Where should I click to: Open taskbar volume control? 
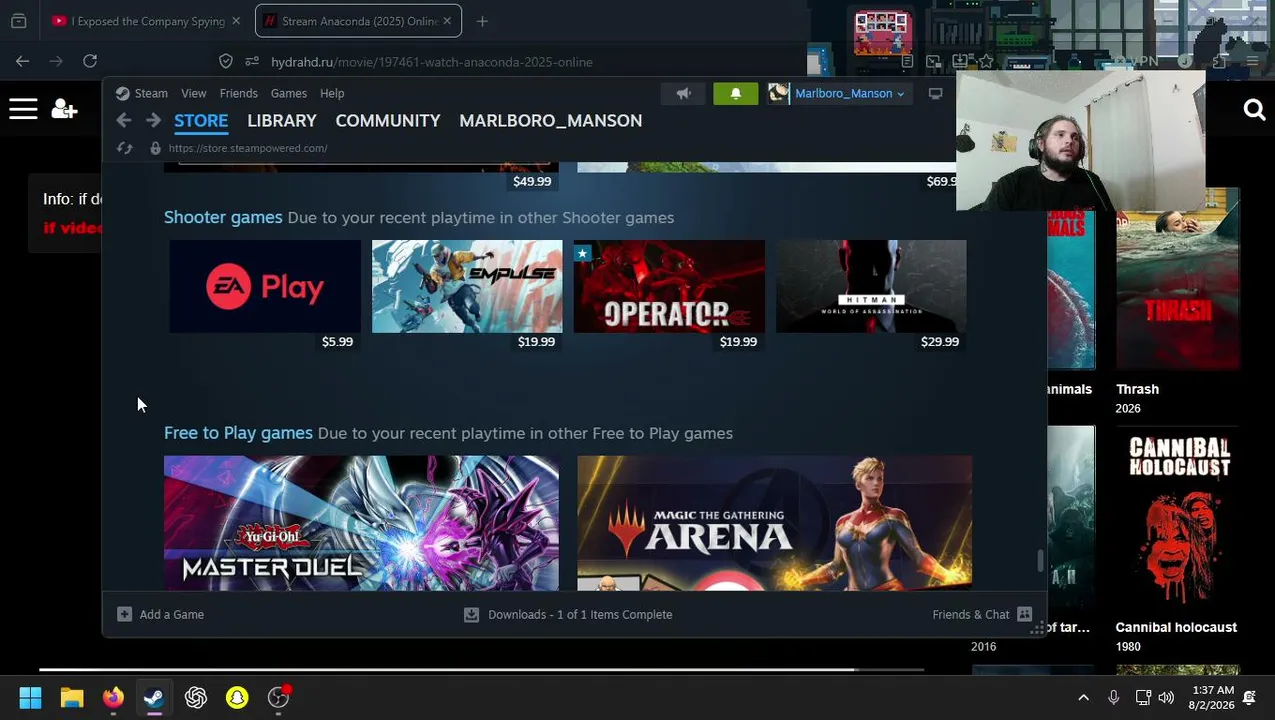(x=1166, y=698)
